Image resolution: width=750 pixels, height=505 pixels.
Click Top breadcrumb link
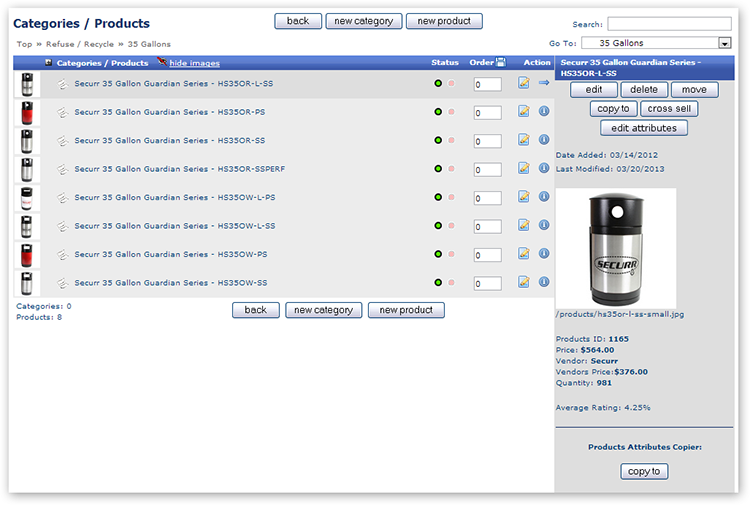[x=24, y=44]
